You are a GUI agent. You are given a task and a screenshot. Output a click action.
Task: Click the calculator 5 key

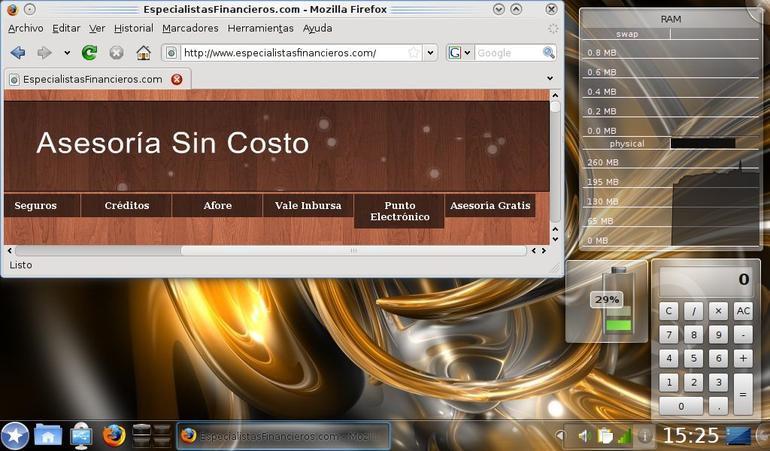point(693,358)
